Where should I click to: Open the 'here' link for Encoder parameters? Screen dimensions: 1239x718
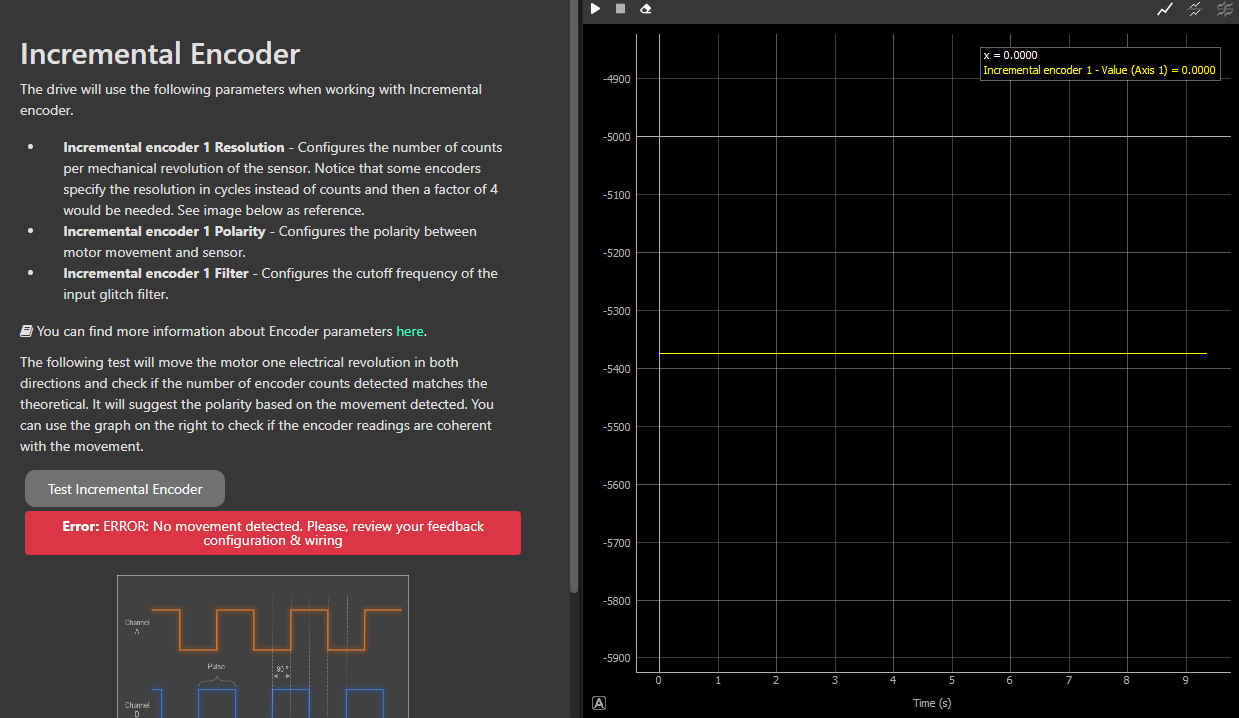[410, 331]
